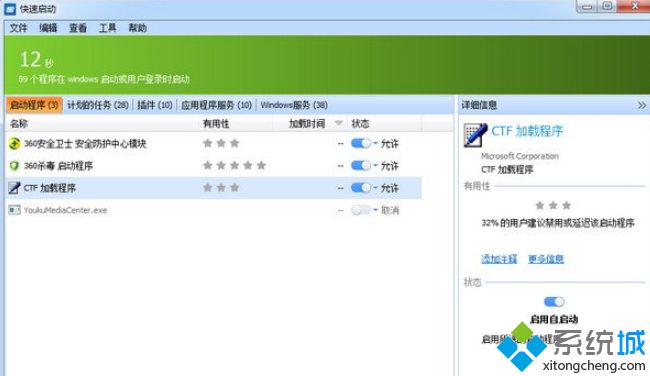Image resolution: width=650 pixels, height=376 pixels.
Task: Open the 查看 menu
Action: coord(78,28)
